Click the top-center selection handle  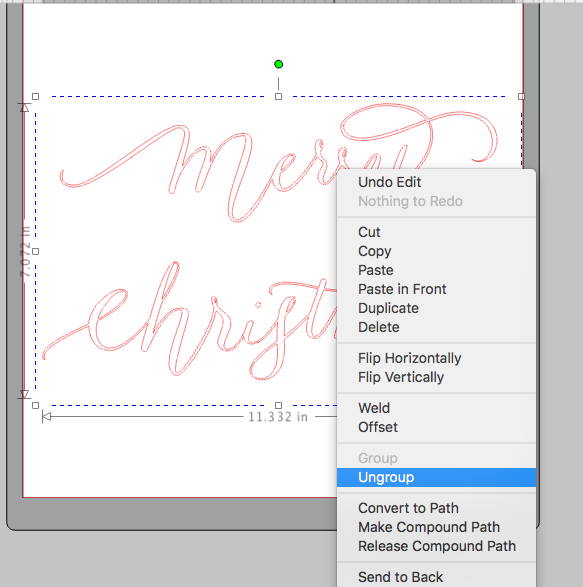click(x=278, y=97)
